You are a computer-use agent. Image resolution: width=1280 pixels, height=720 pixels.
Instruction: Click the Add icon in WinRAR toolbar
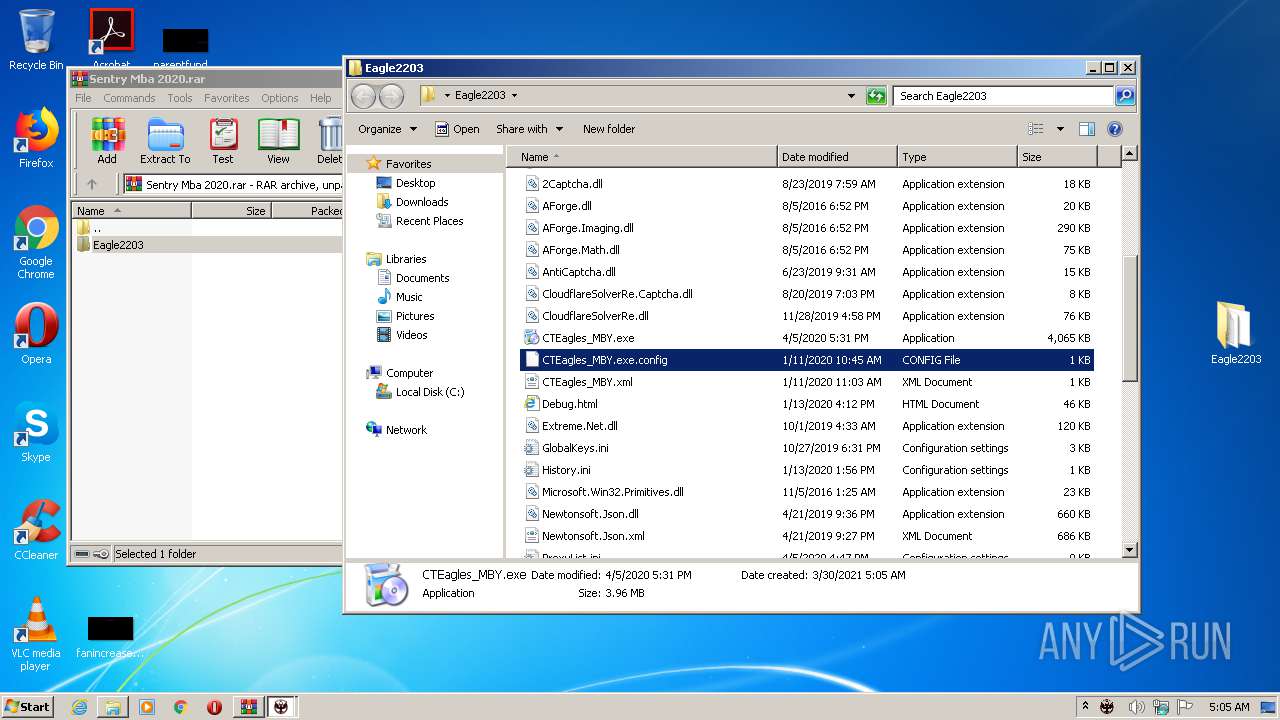click(x=107, y=140)
